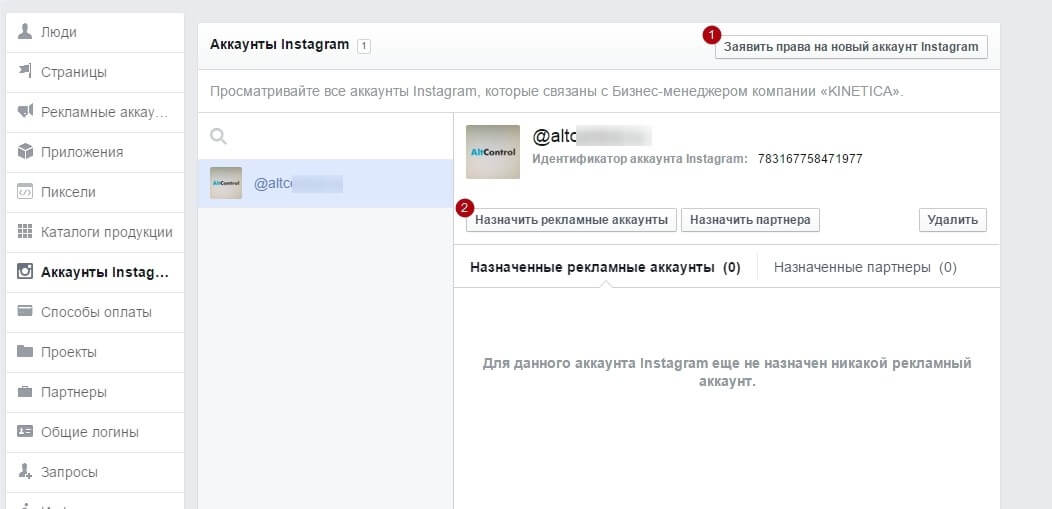Click the Requests person-plus icon
The width and height of the screenshot is (1052, 509).
25,471
